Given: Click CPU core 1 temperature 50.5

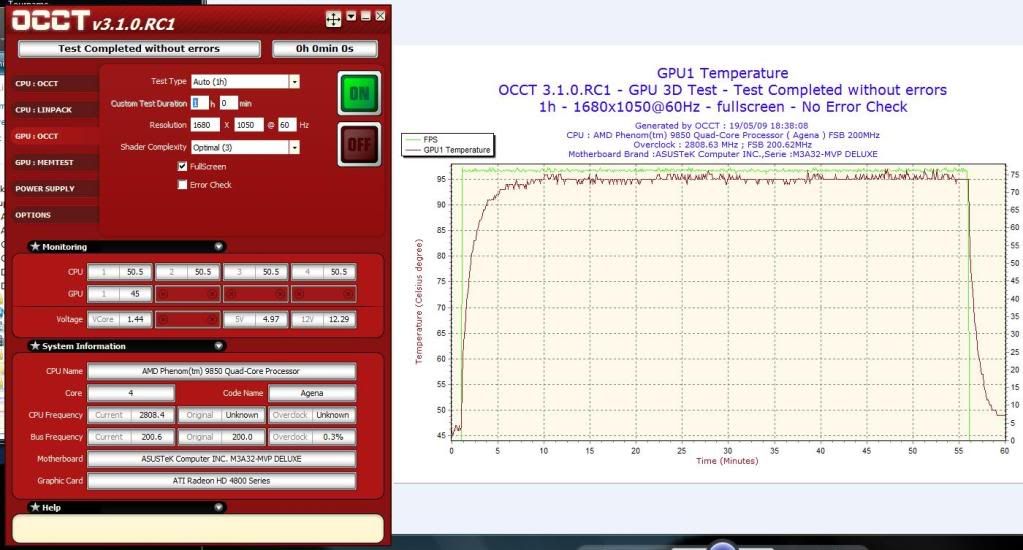Looking at the screenshot, I should [x=136, y=272].
